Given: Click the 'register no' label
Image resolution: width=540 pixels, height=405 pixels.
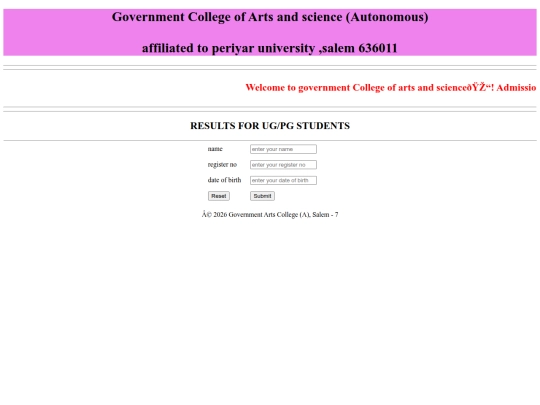Looking at the screenshot, I should (222, 165).
